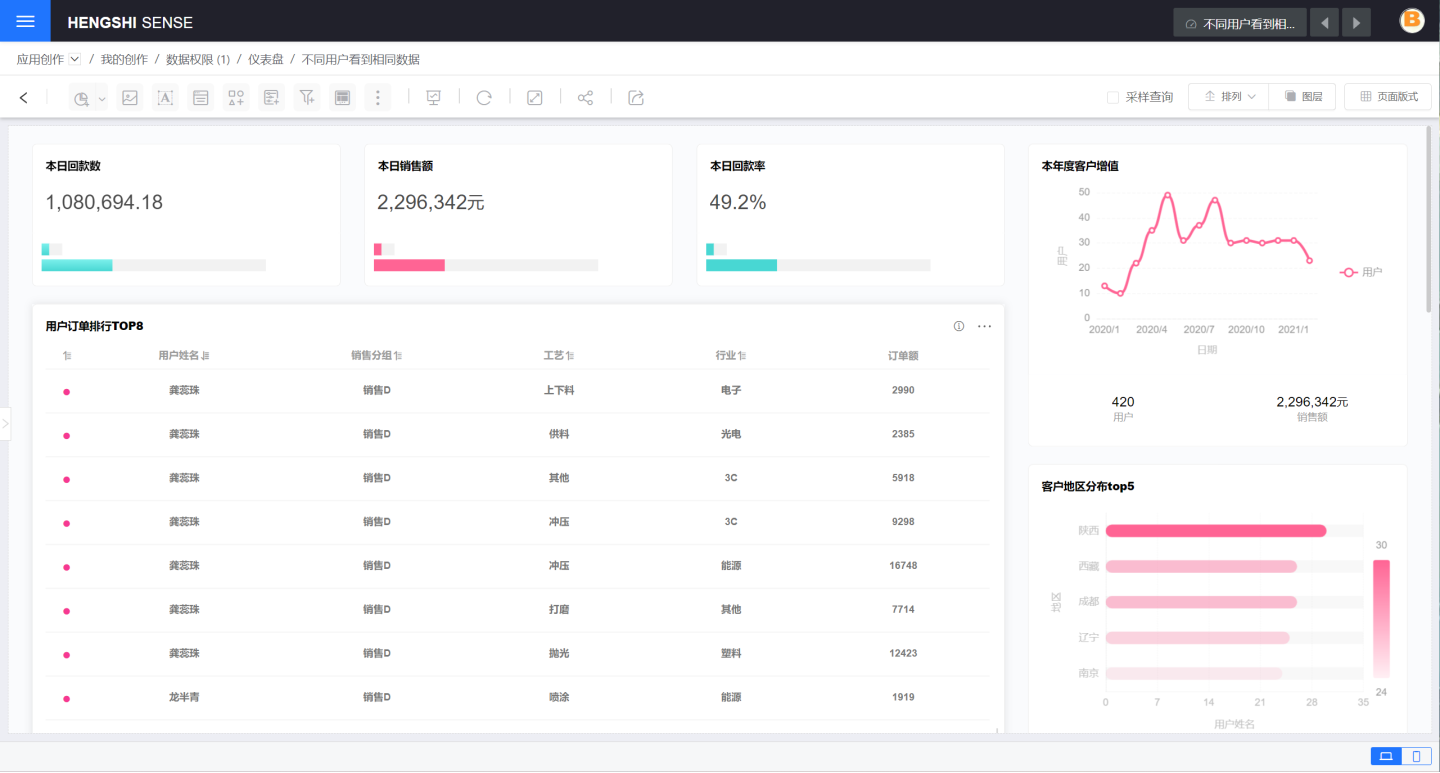The height and width of the screenshot is (773, 1440).
Task: Go to 我的创作 in breadcrumb
Action: [124, 59]
